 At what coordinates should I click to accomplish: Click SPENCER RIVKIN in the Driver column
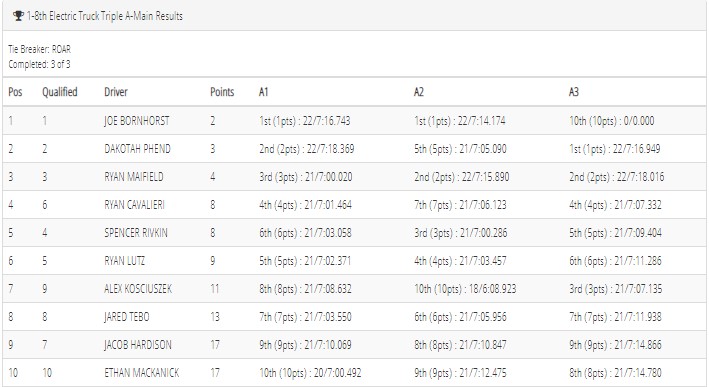pos(136,233)
